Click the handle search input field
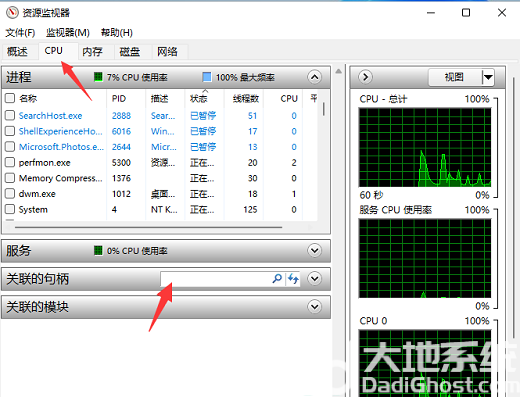 tap(217, 279)
